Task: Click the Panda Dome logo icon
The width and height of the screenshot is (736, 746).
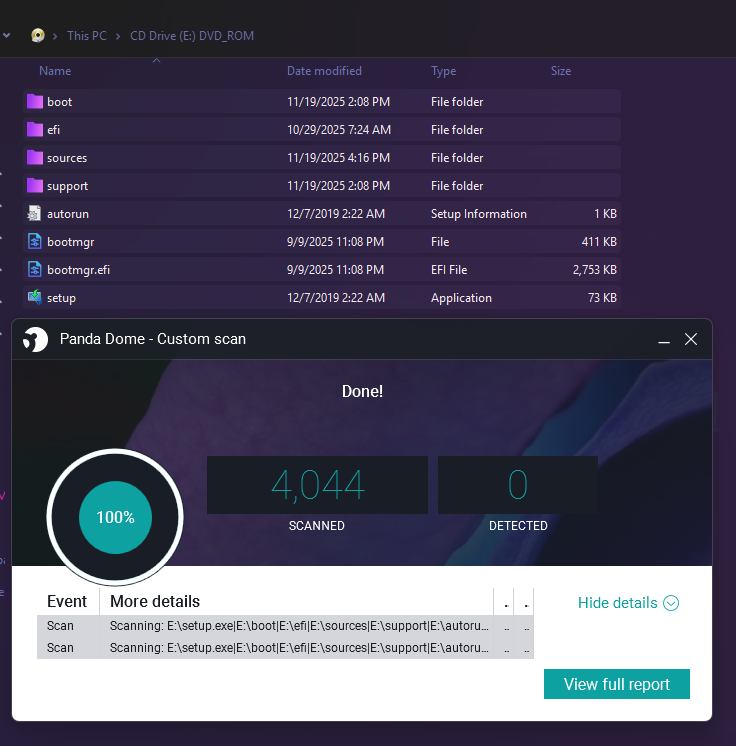Action: coord(35,339)
